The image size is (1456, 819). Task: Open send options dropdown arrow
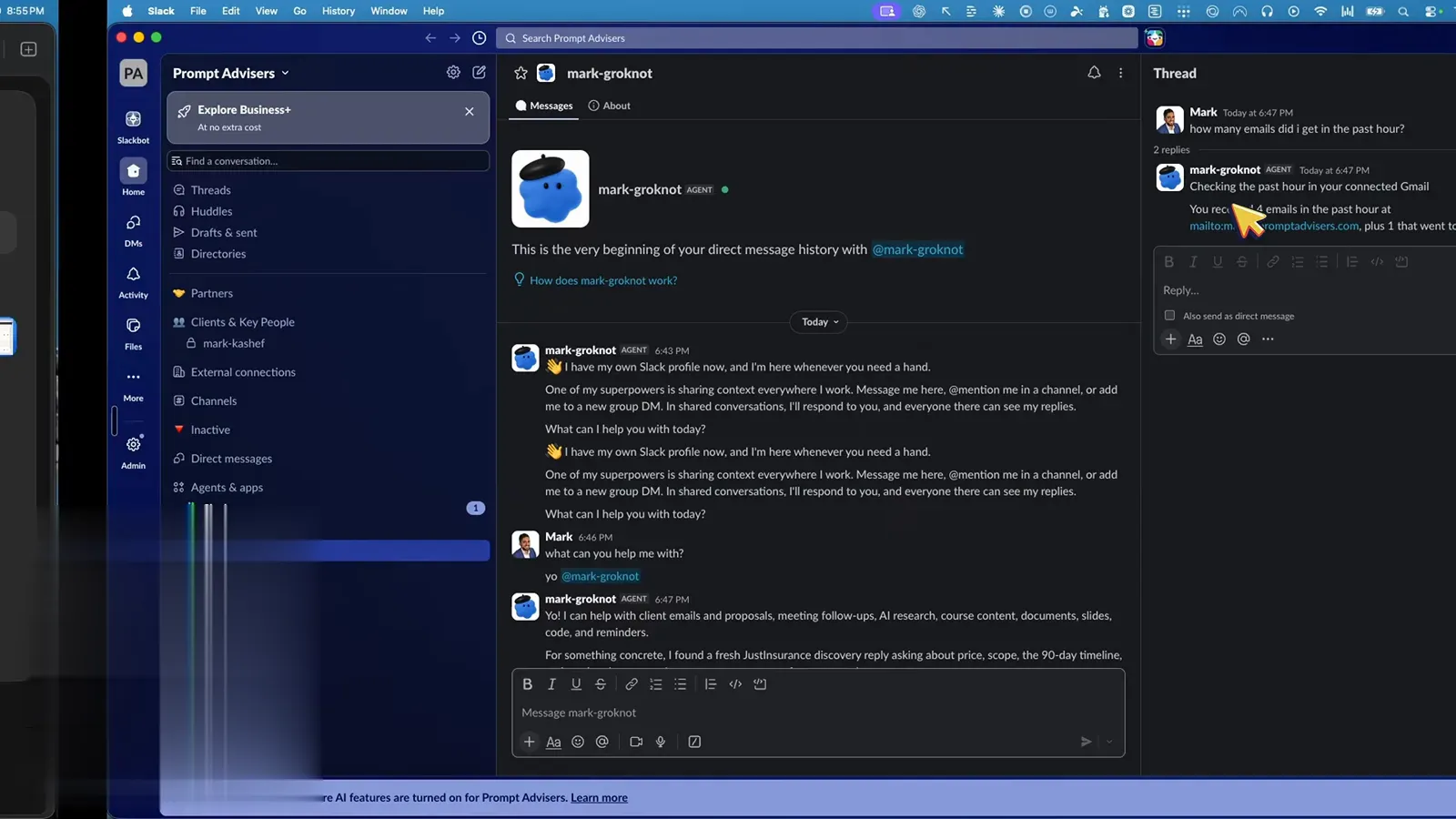(x=1109, y=742)
